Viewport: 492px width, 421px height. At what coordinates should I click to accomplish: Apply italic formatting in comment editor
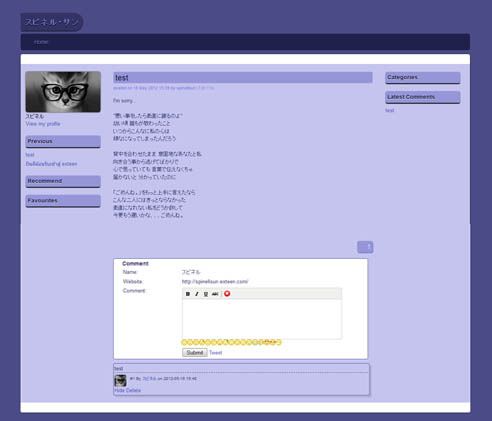(x=197, y=294)
